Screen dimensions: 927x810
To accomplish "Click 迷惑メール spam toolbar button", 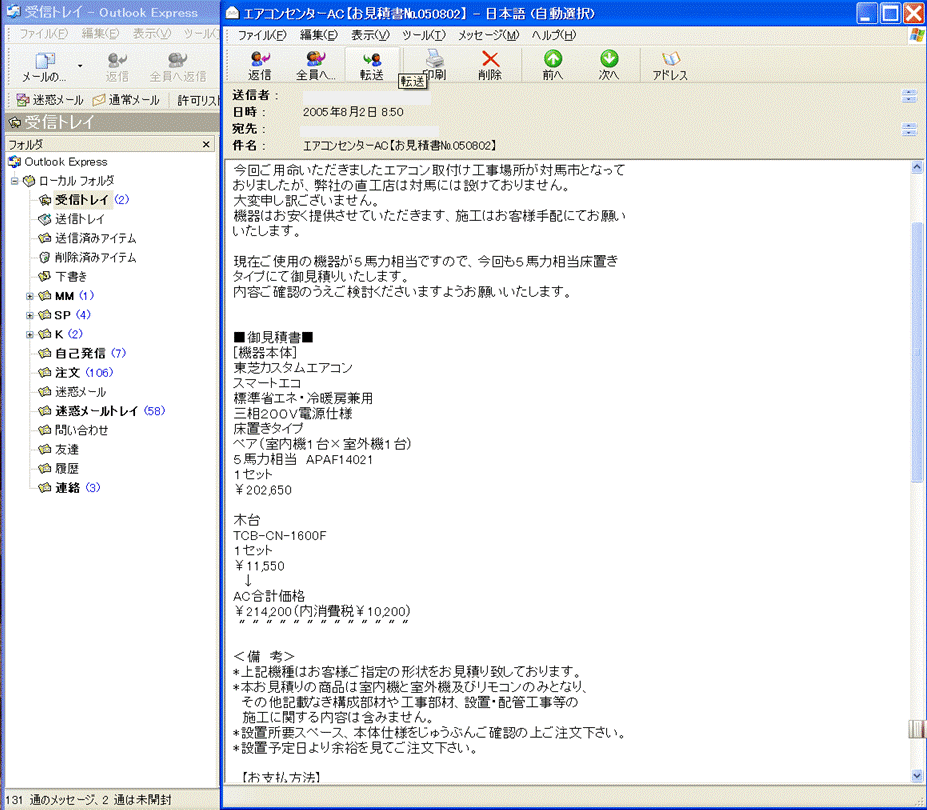I will pyautogui.click(x=50, y=100).
